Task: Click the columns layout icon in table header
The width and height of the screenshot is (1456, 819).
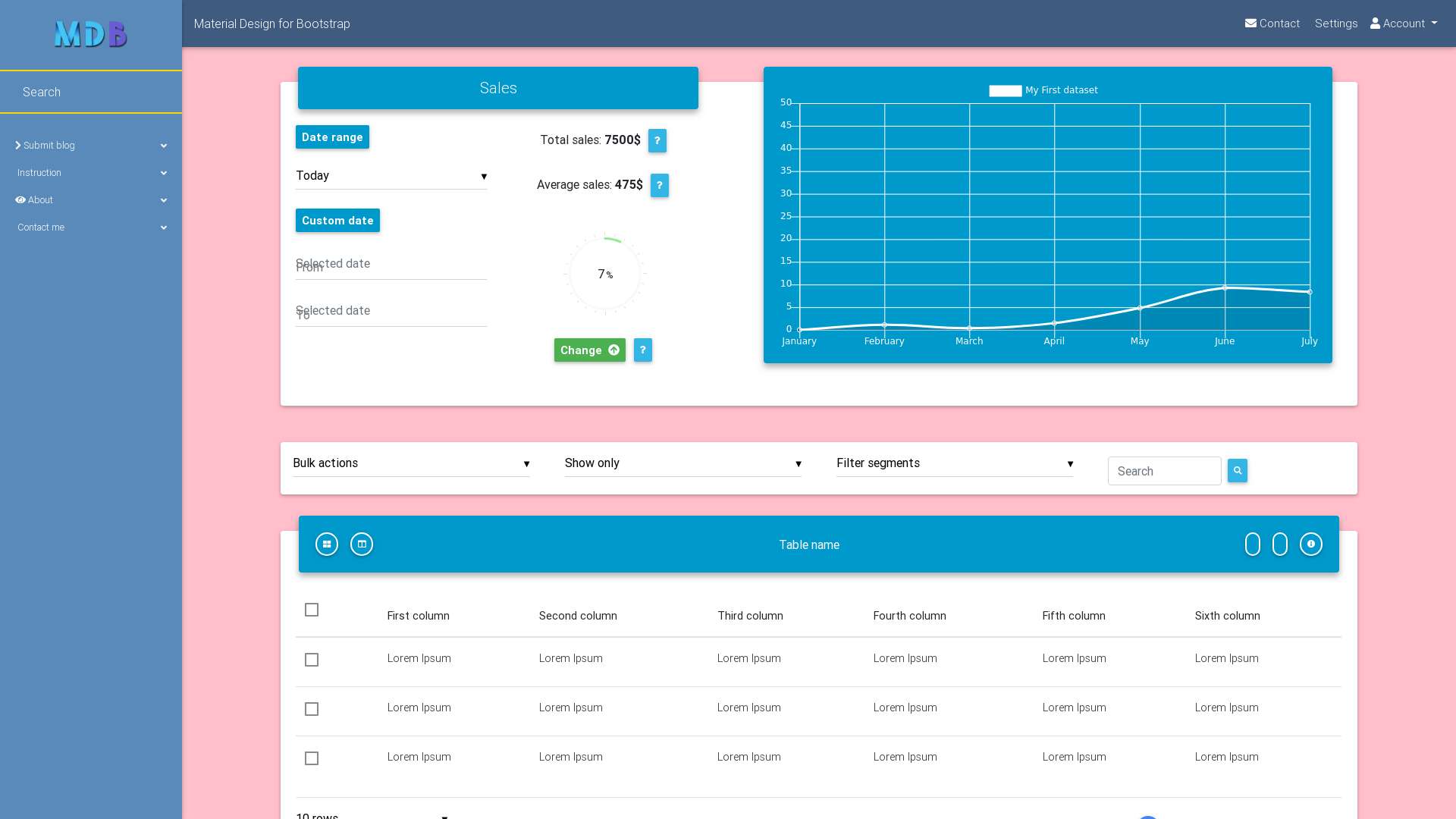Action: tap(362, 544)
